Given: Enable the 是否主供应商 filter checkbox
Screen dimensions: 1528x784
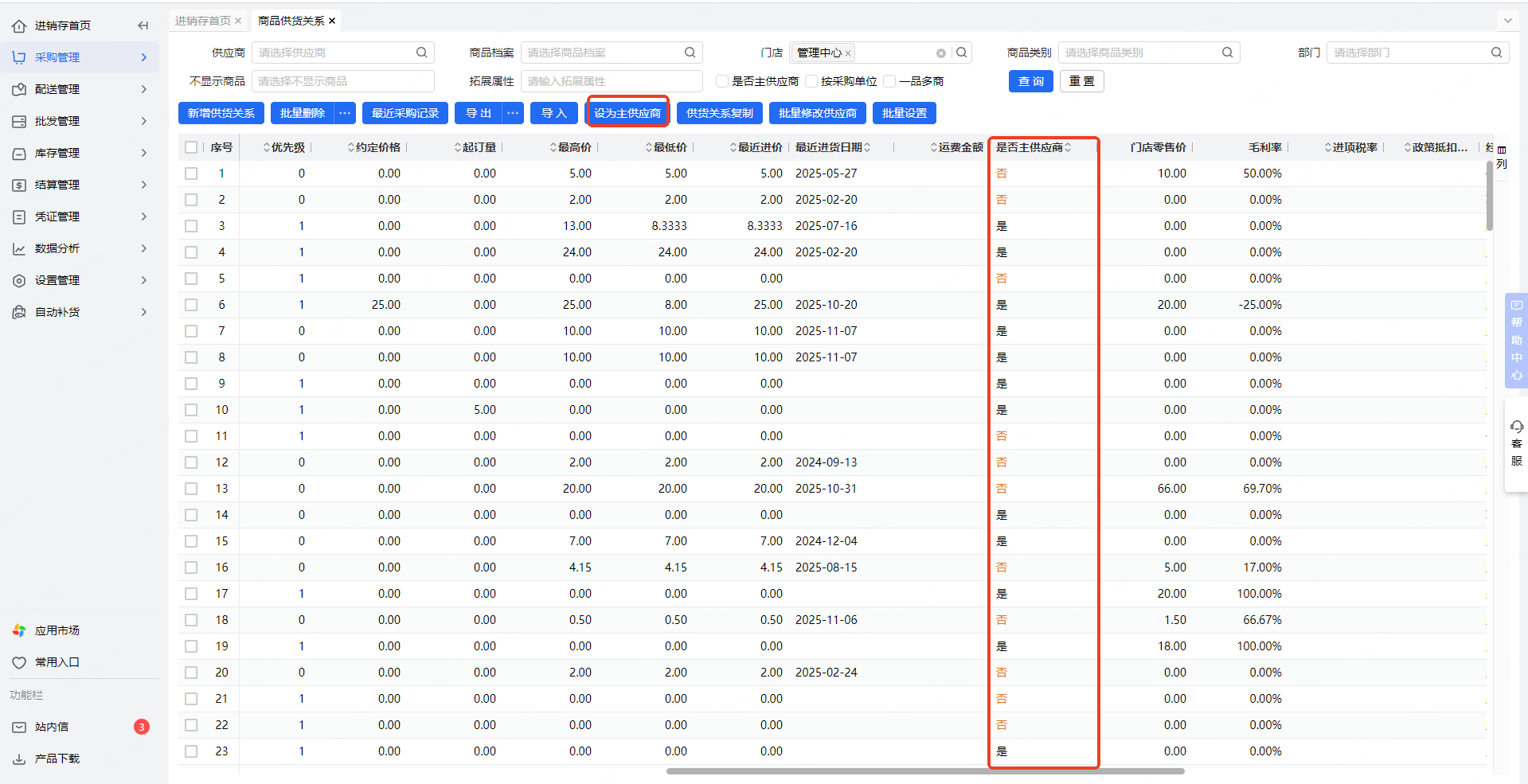Looking at the screenshot, I should [722, 81].
